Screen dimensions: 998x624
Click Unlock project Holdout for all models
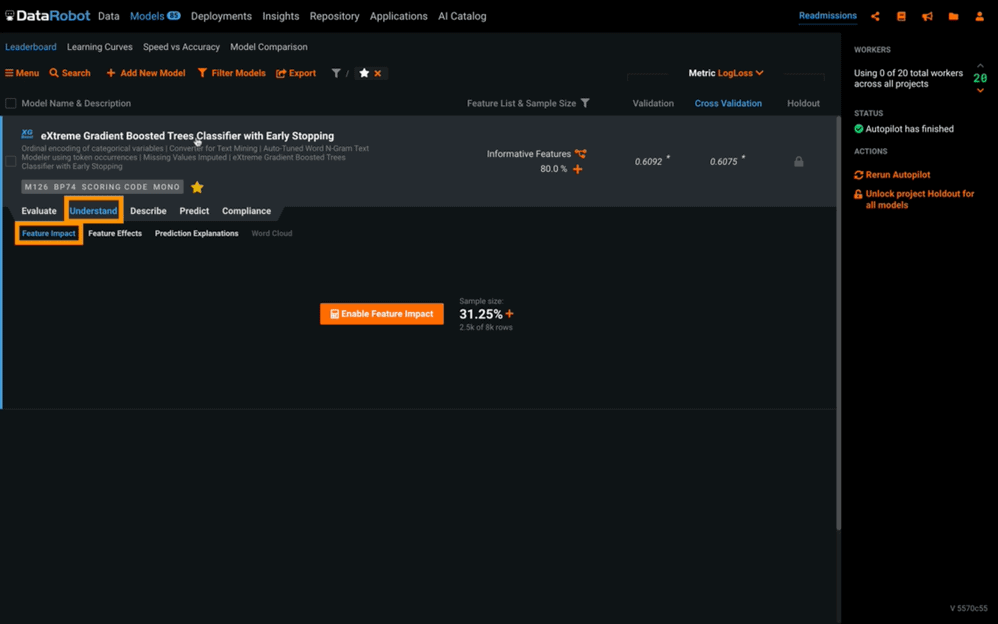pyautogui.click(x=914, y=199)
